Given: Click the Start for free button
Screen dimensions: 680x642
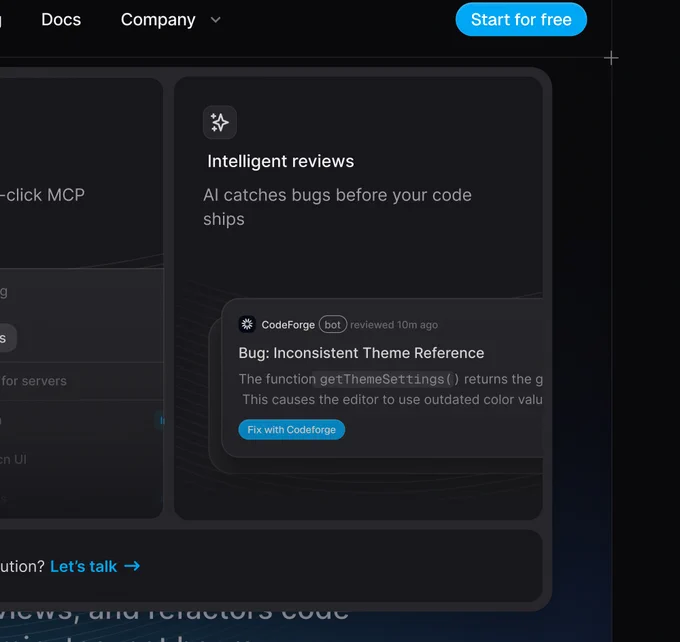Looking at the screenshot, I should coord(521,20).
